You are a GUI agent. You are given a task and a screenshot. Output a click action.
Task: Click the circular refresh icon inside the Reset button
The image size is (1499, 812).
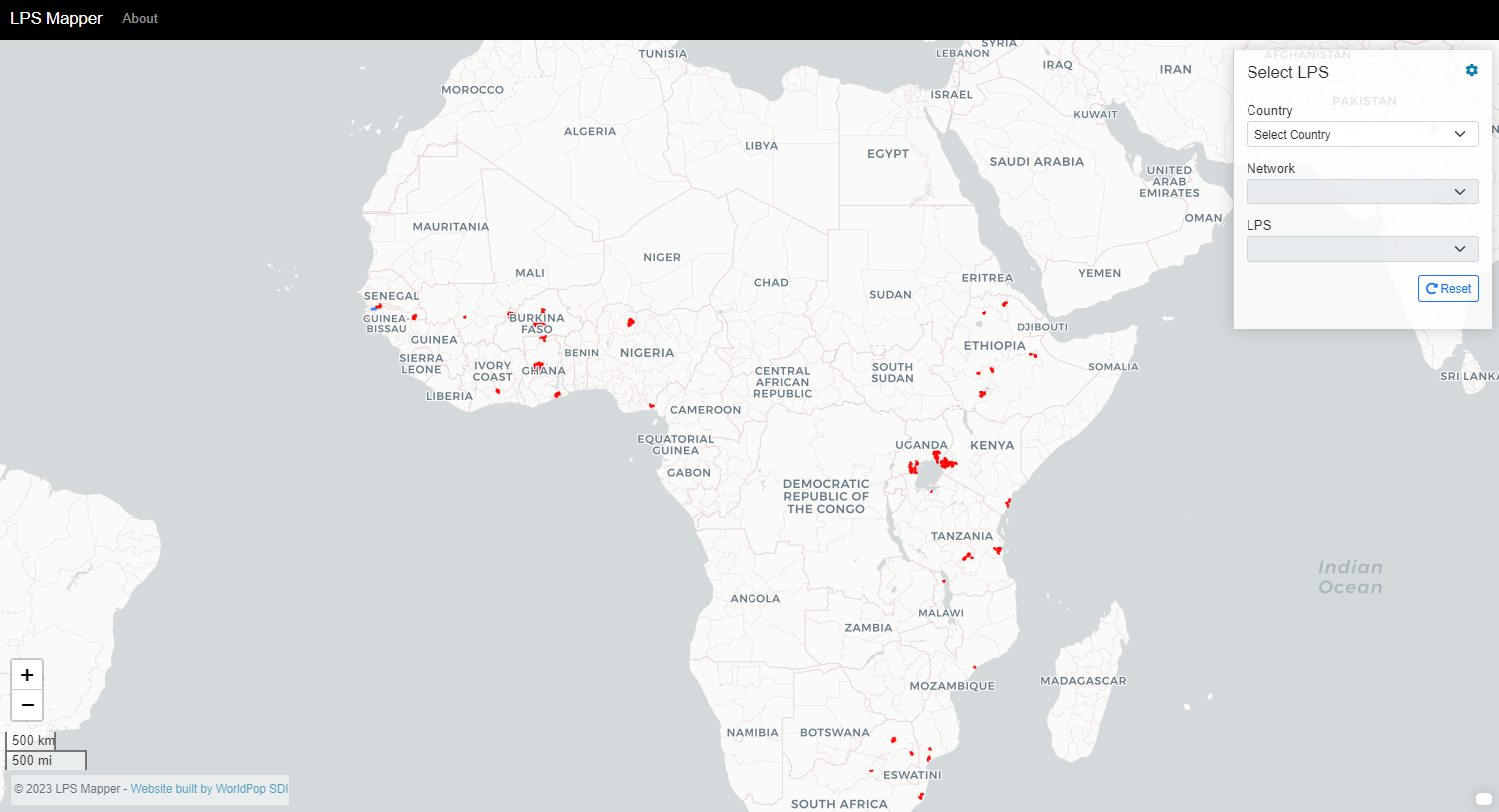tap(1434, 288)
